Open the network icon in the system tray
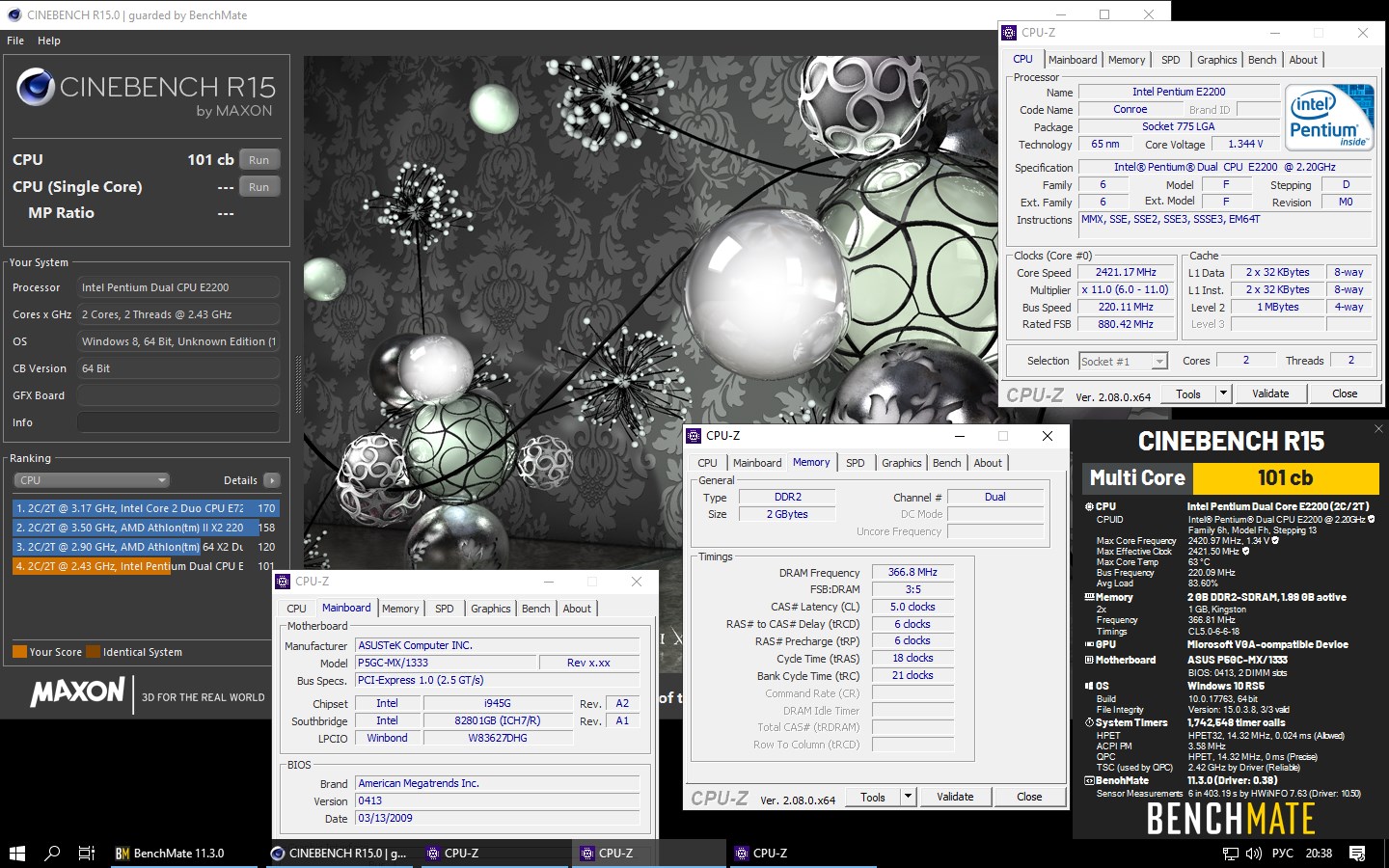1389x868 pixels. 1231,854
